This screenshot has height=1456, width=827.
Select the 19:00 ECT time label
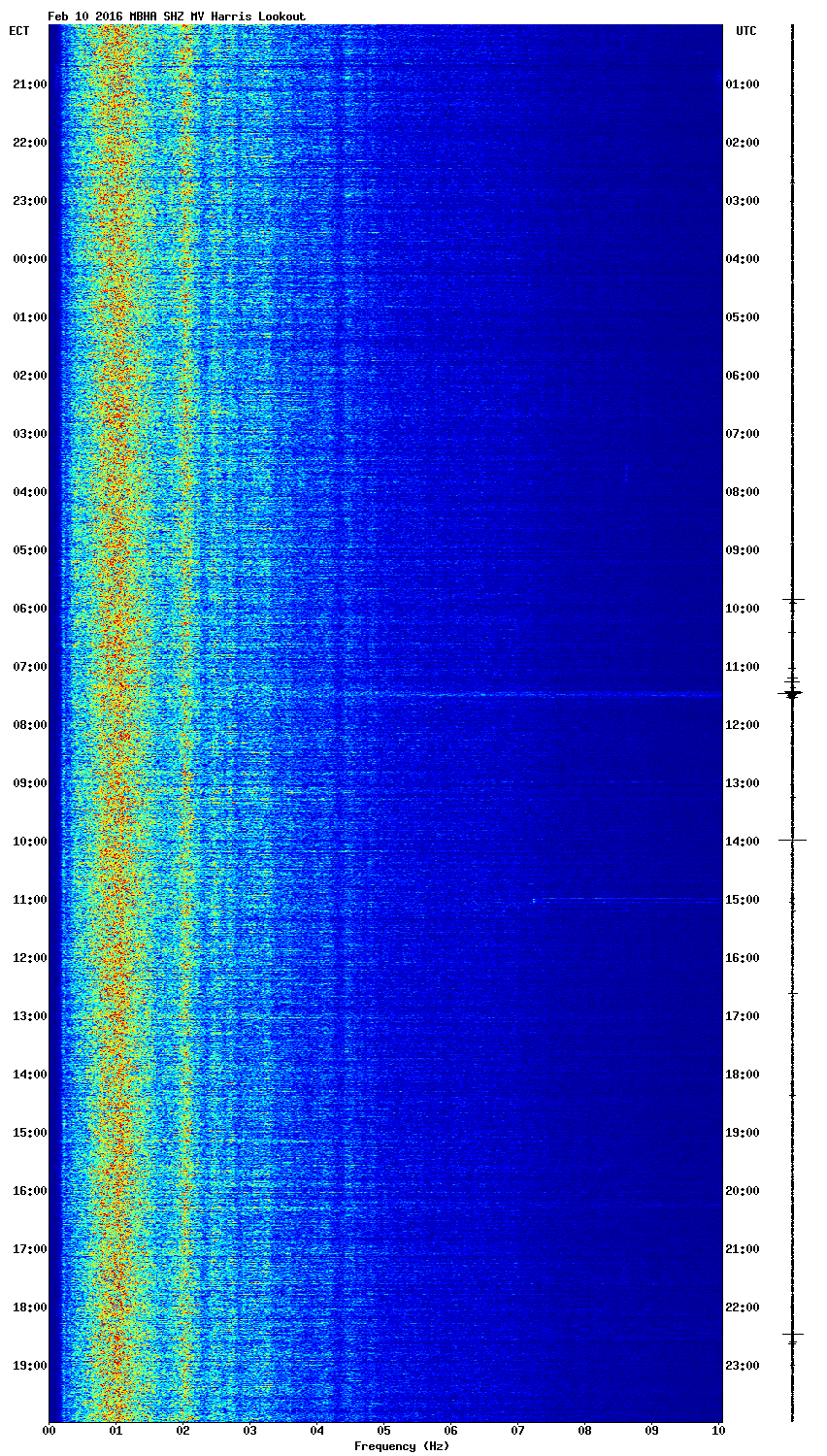29,1366
